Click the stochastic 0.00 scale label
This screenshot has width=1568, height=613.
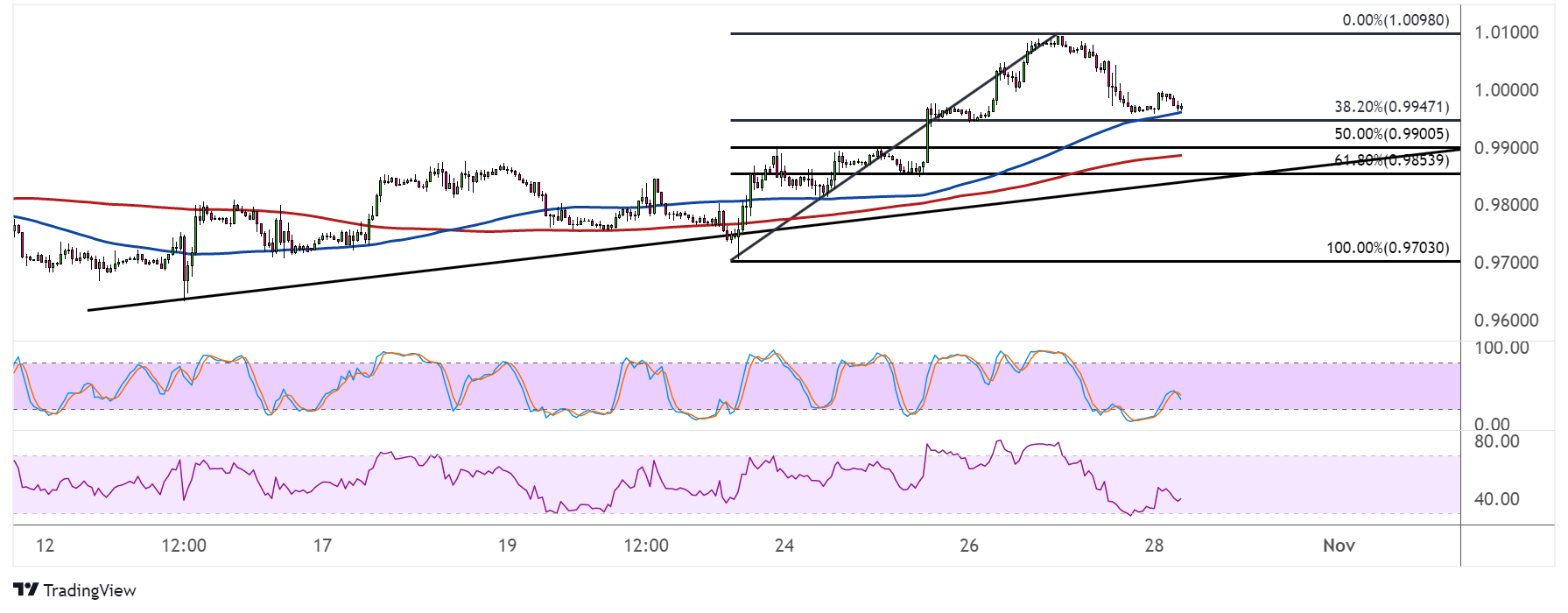(1492, 425)
